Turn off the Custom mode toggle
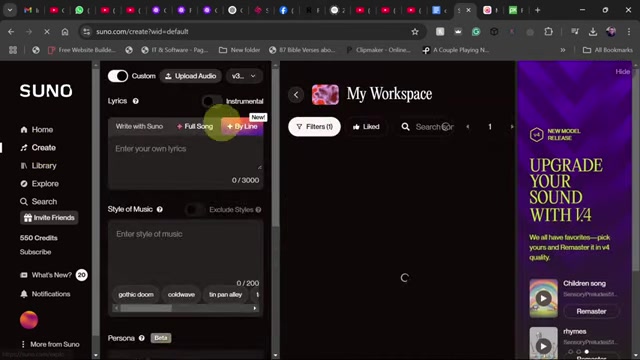The image size is (640, 360). tap(118, 76)
